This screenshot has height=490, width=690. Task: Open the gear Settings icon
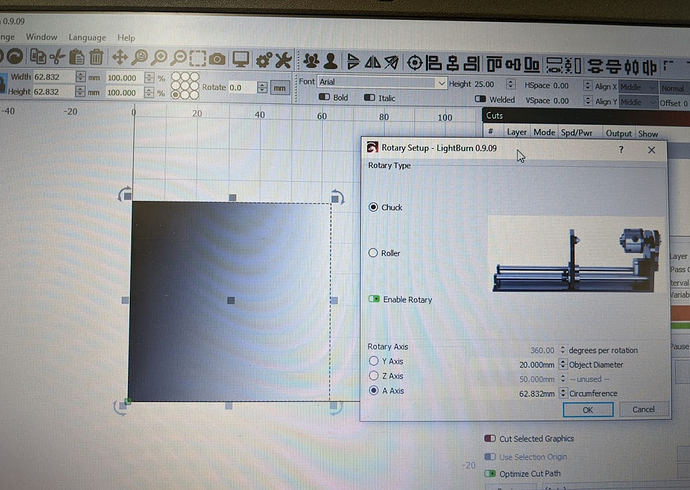(261, 59)
